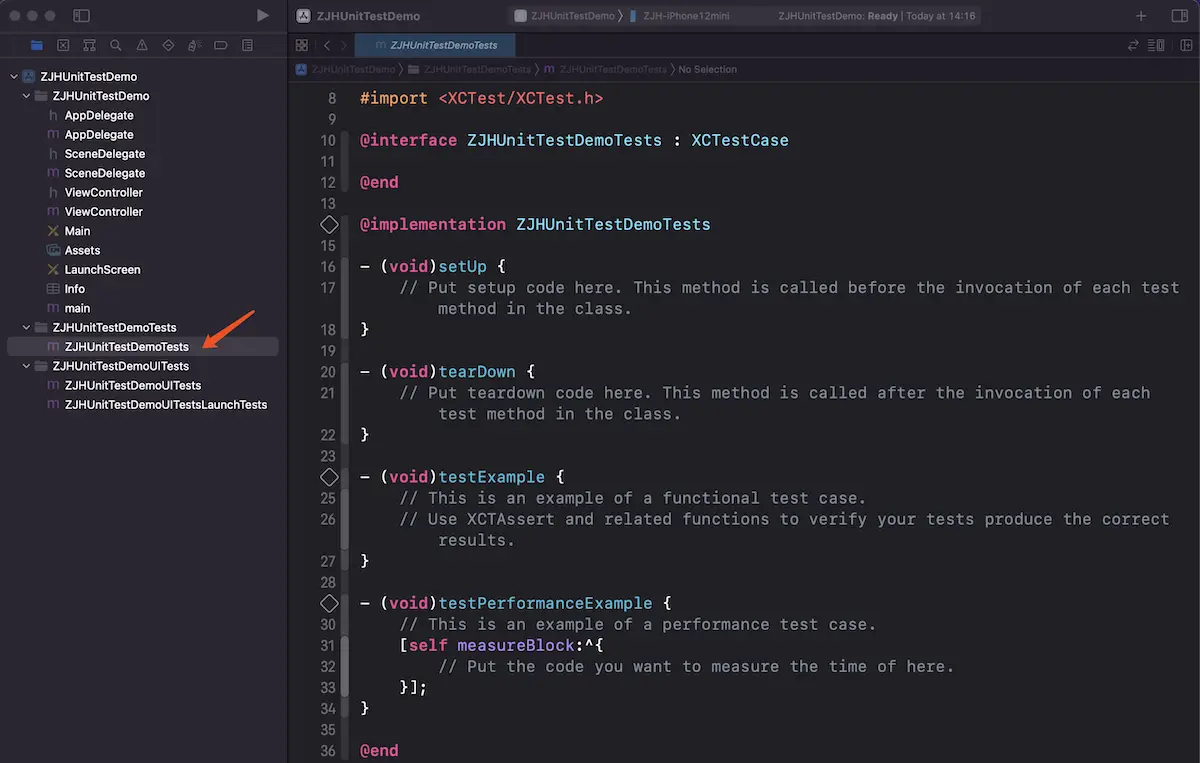Open the Test navigator diamond icon
1200x763 pixels.
tap(168, 45)
